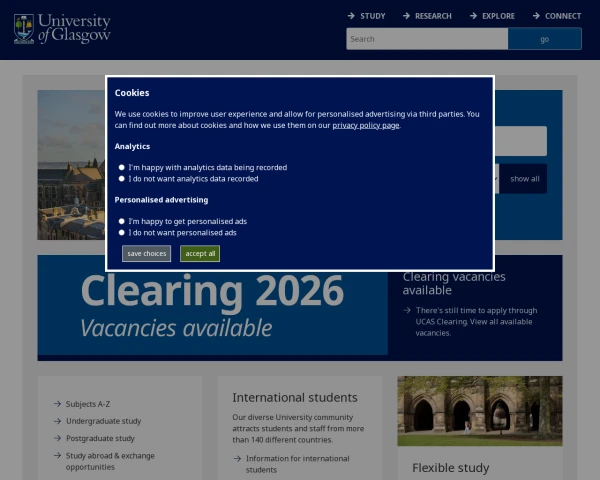Click the arrow icon beside RESEARCH

tap(406, 16)
